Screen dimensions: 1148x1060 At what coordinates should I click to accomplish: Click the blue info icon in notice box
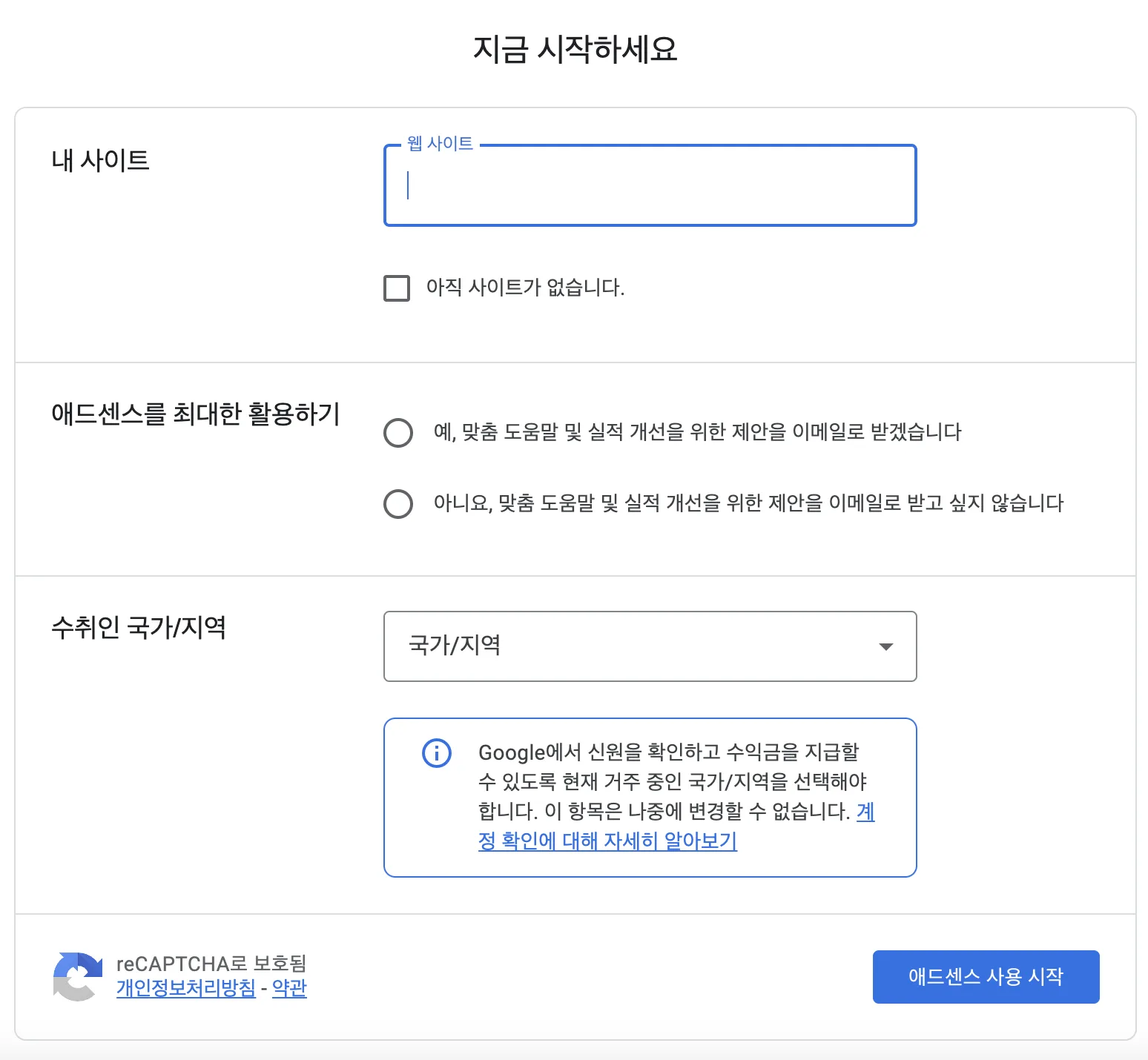(x=436, y=753)
